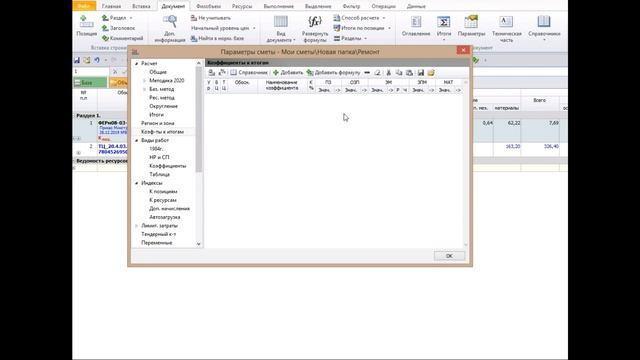Collapse the Виды работ node

click(x=137, y=140)
